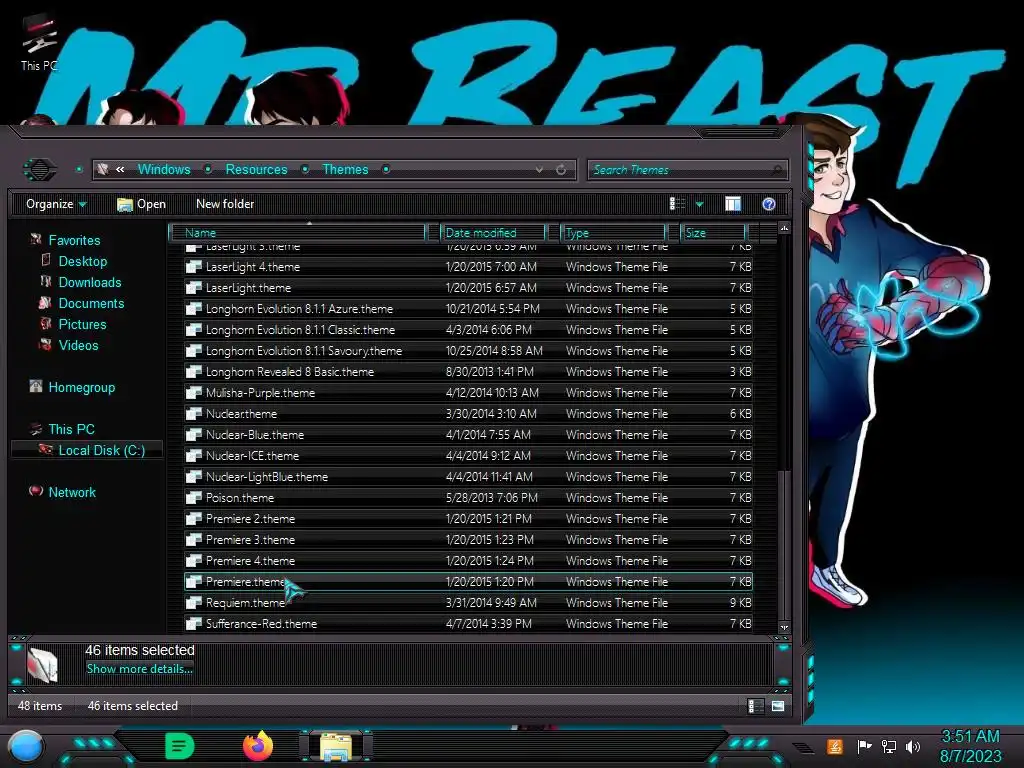
Task: Select Longhorn Evolution 8.1.1 Azure.theme icon
Action: coord(193,308)
